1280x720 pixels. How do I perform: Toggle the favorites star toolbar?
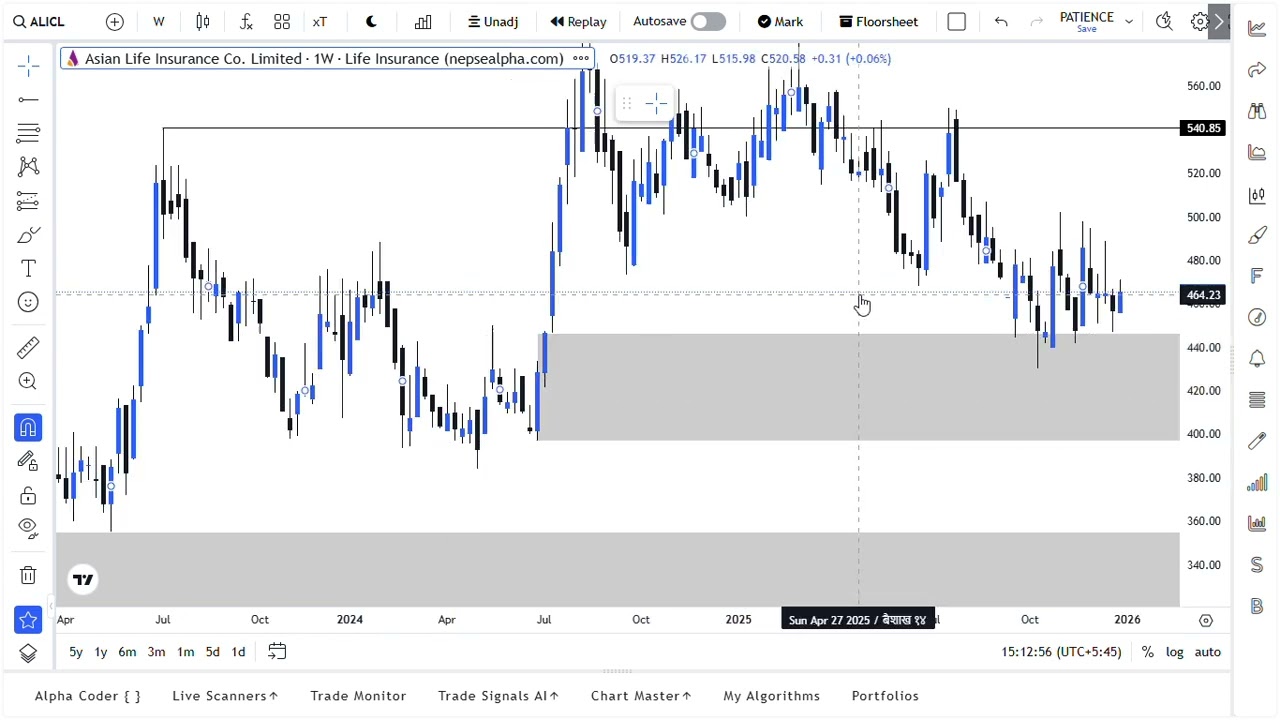[x=28, y=620]
